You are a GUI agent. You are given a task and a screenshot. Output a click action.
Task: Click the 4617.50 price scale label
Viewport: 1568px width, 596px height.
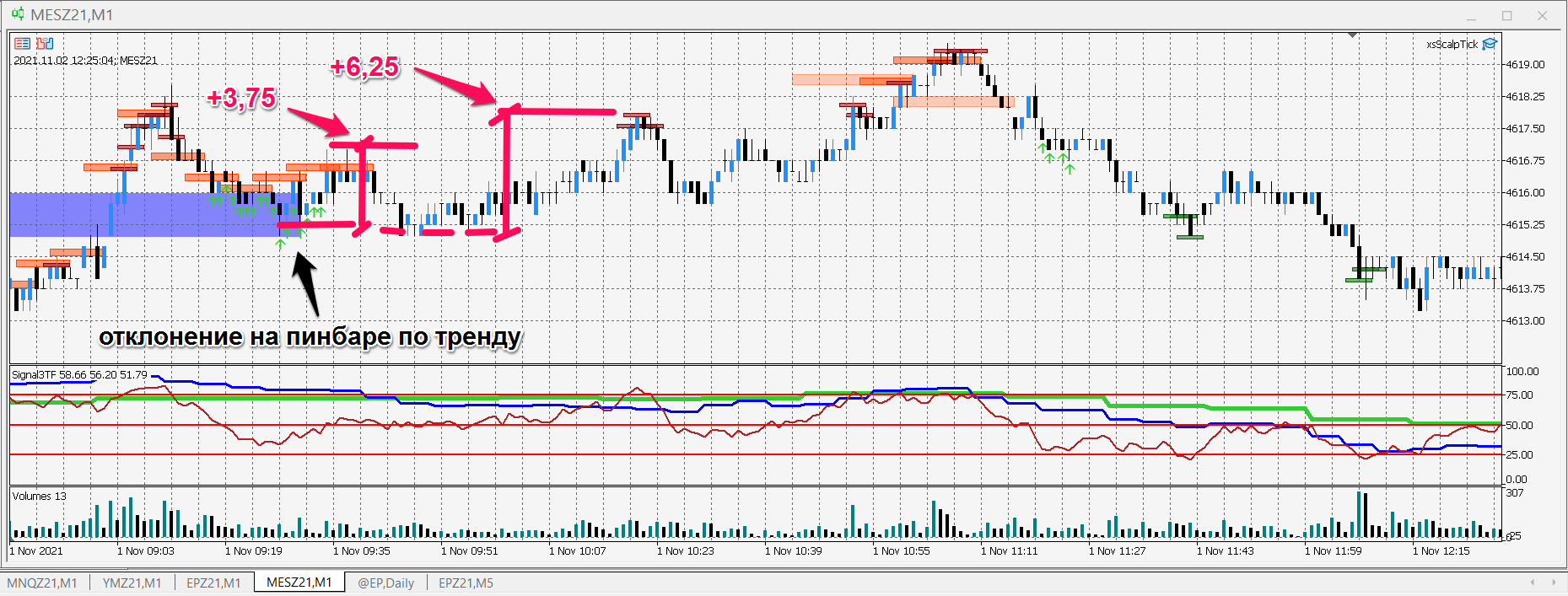(1525, 128)
